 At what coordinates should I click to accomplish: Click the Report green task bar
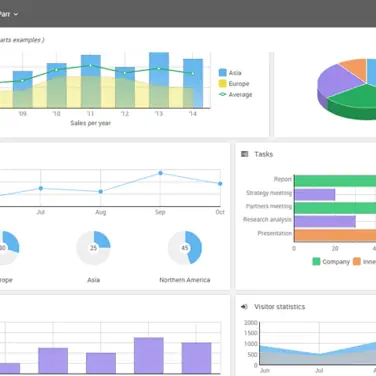[335, 181]
